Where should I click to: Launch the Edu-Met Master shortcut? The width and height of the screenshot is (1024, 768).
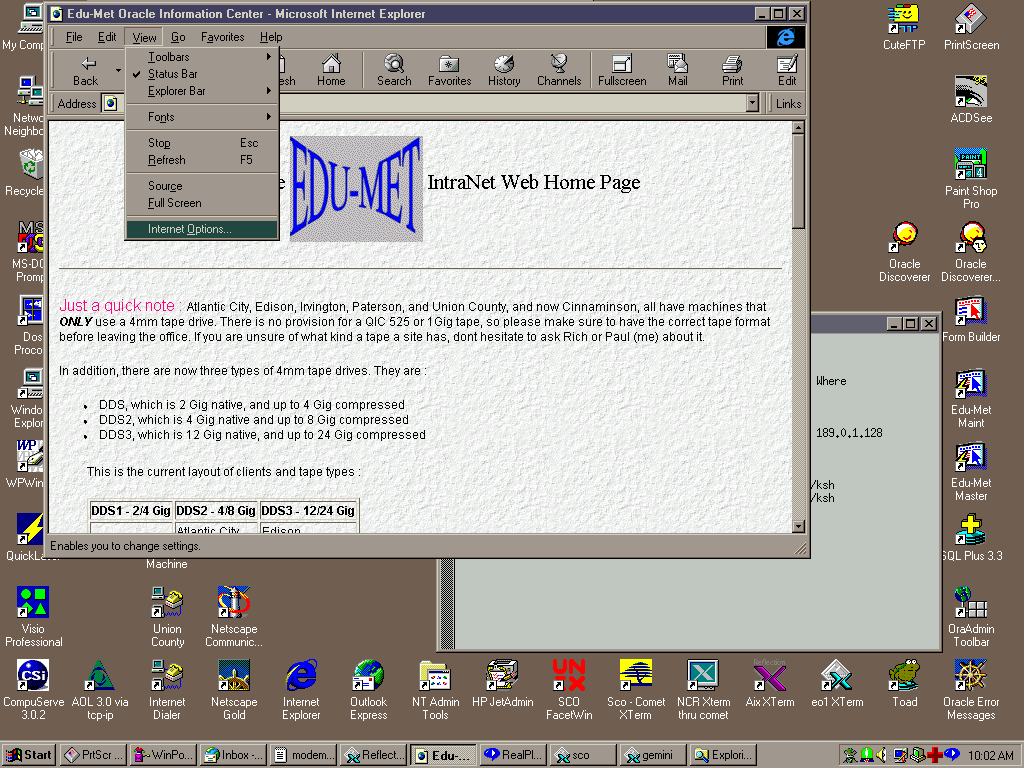pyautogui.click(x=971, y=472)
